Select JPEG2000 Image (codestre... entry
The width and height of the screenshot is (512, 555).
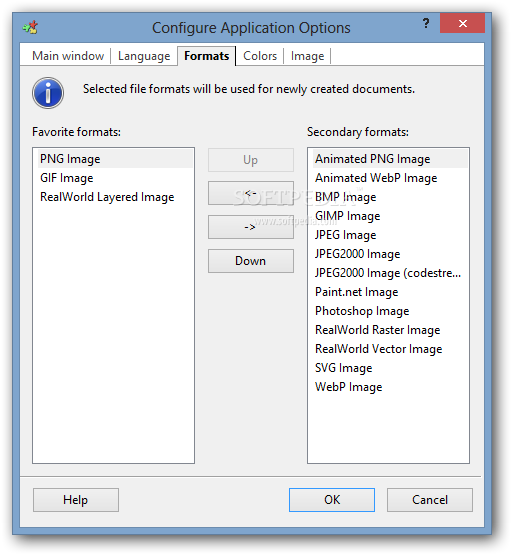pyautogui.click(x=390, y=273)
